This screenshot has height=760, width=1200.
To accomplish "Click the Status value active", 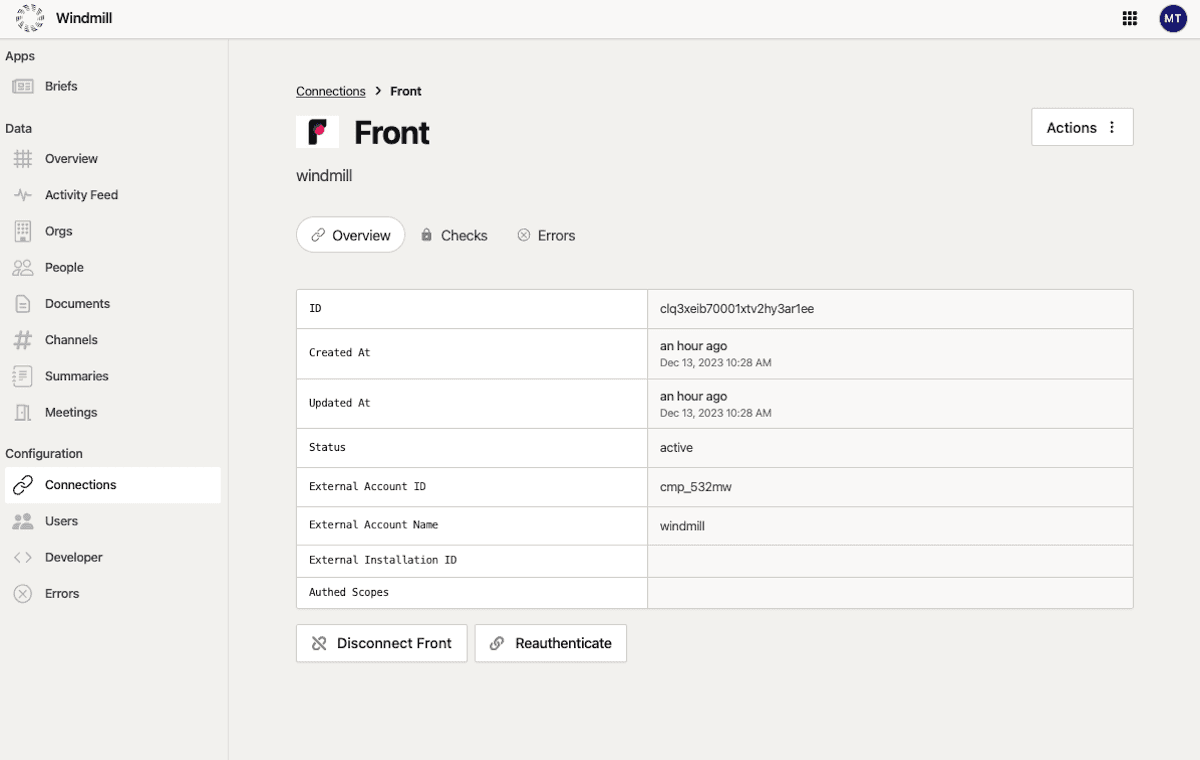I will (676, 448).
